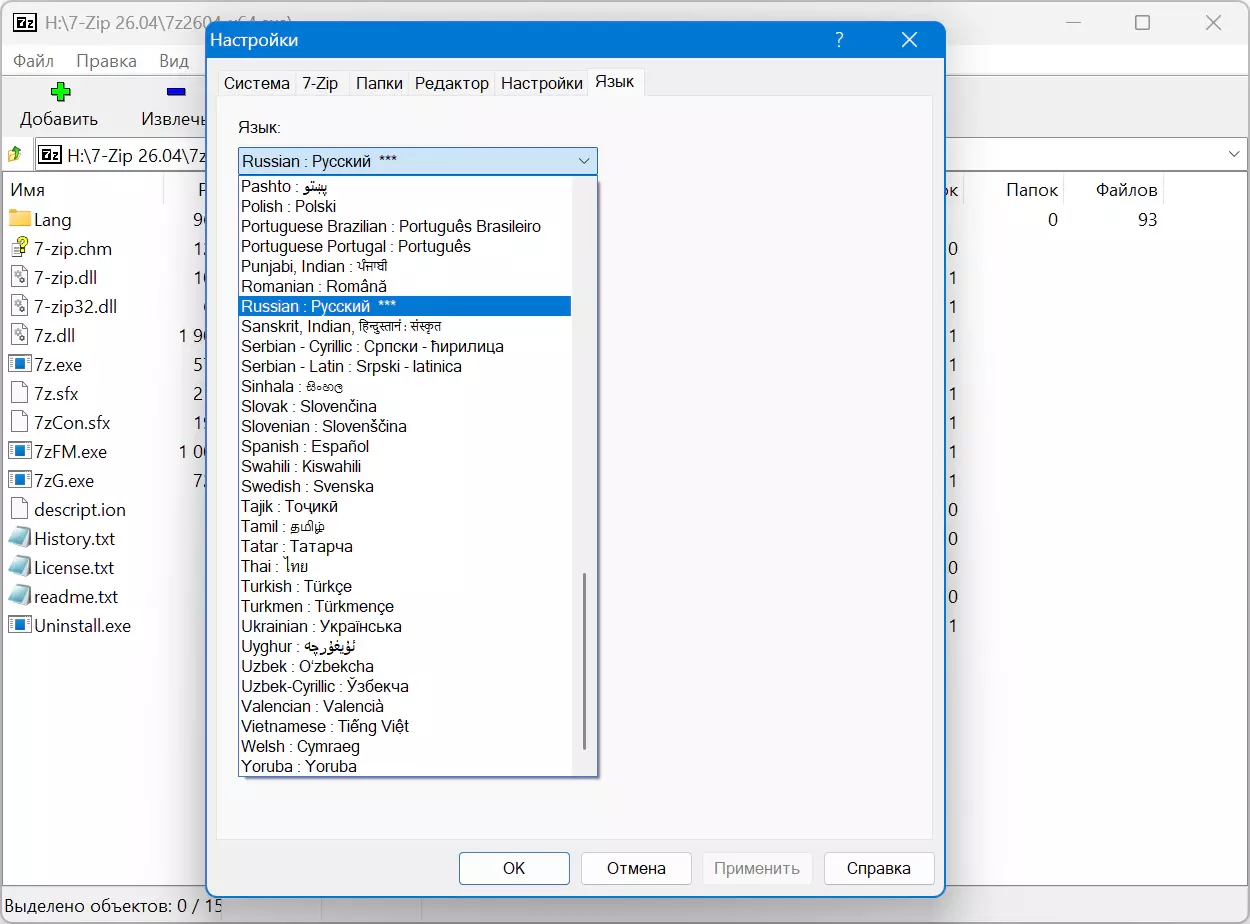Click the green Добавить plus icon
1250x924 pixels.
click(60, 92)
